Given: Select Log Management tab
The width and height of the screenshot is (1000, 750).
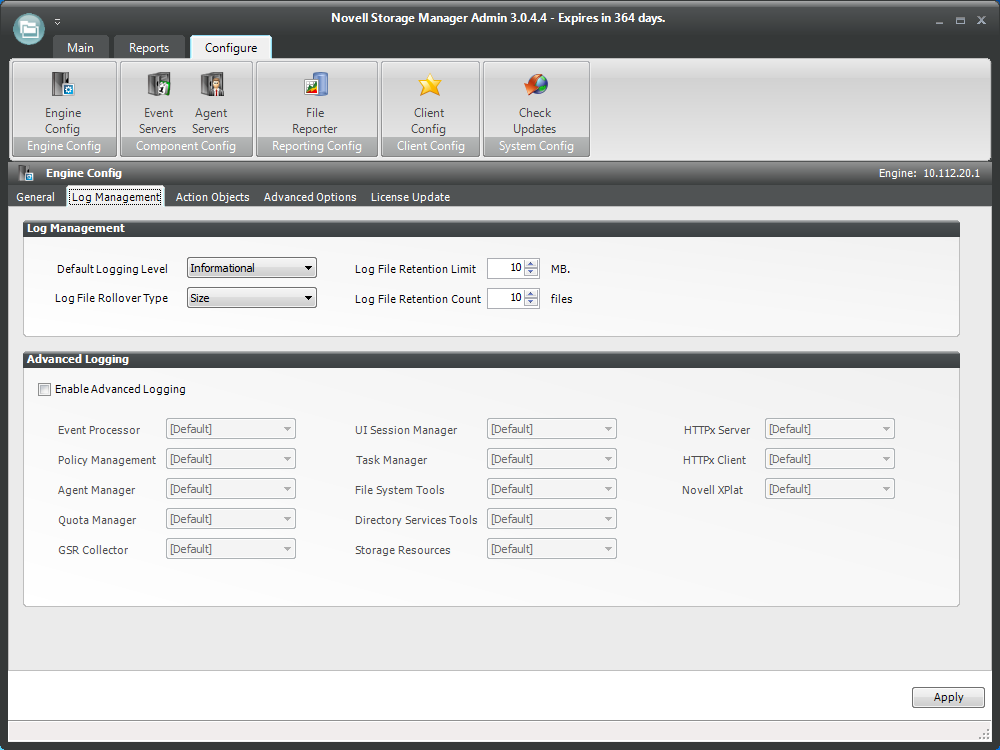Looking at the screenshot, I should 116,197.
